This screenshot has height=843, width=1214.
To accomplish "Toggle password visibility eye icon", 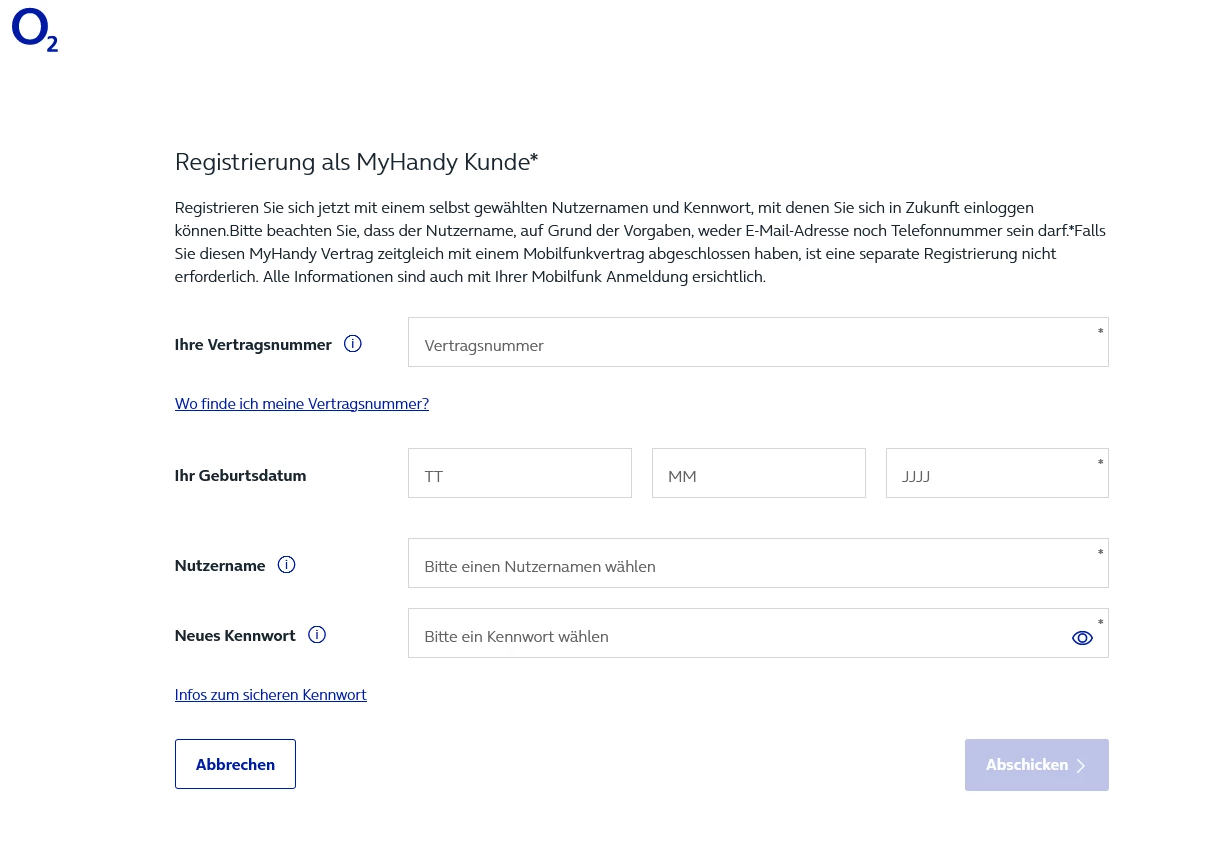I will coord(1081,637).
